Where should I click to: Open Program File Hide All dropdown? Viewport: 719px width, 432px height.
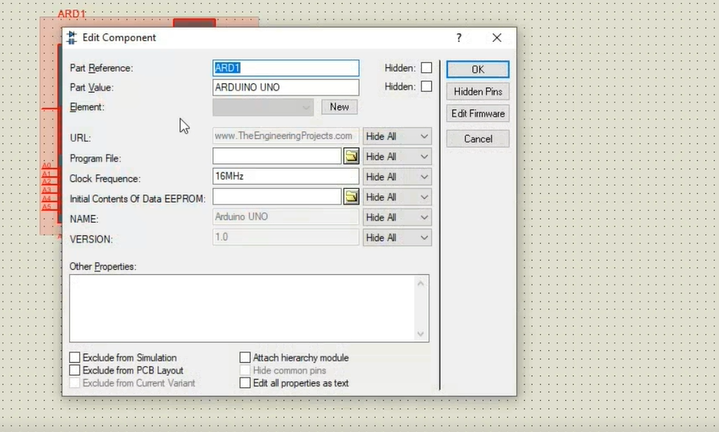pyautogui.click(x=397, y=156)
